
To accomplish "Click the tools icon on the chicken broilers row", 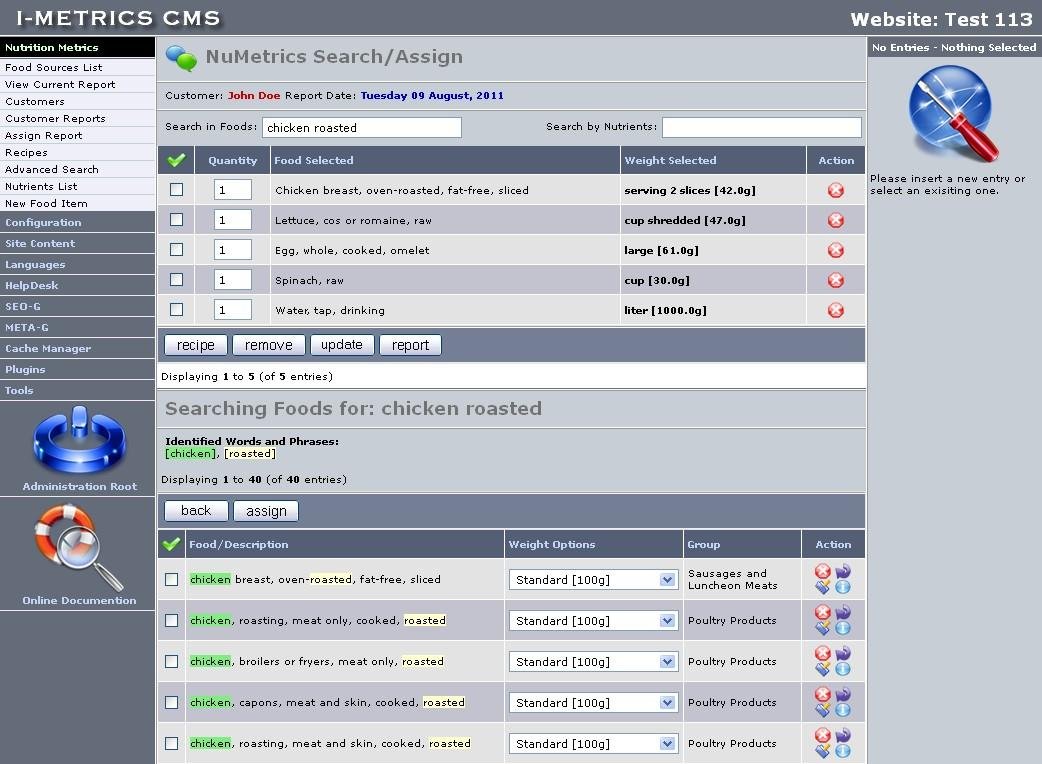I will coord(823,669).
